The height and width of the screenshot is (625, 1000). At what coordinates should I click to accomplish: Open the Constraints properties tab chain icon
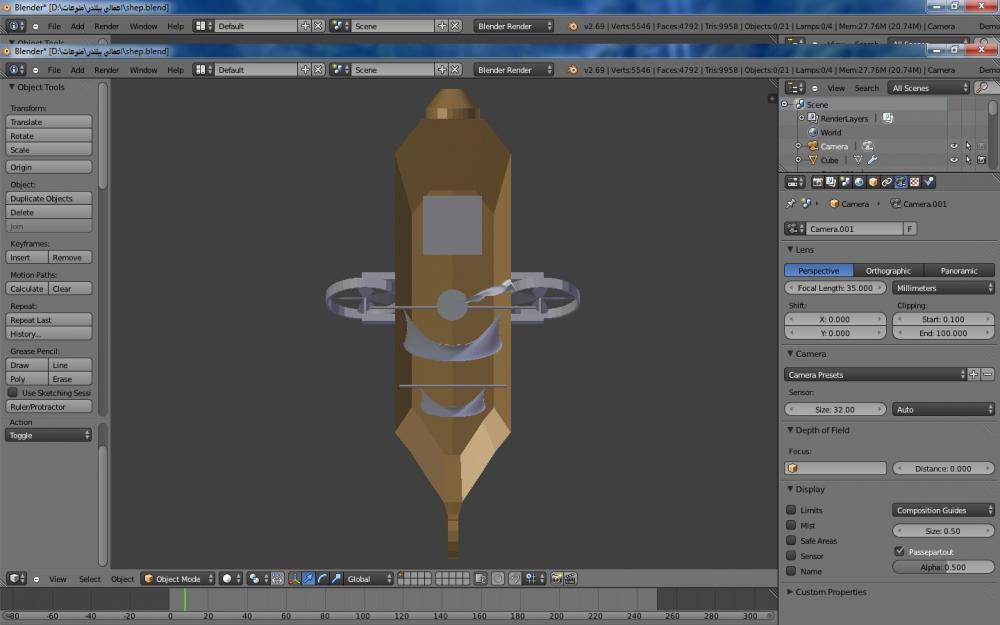886,182
